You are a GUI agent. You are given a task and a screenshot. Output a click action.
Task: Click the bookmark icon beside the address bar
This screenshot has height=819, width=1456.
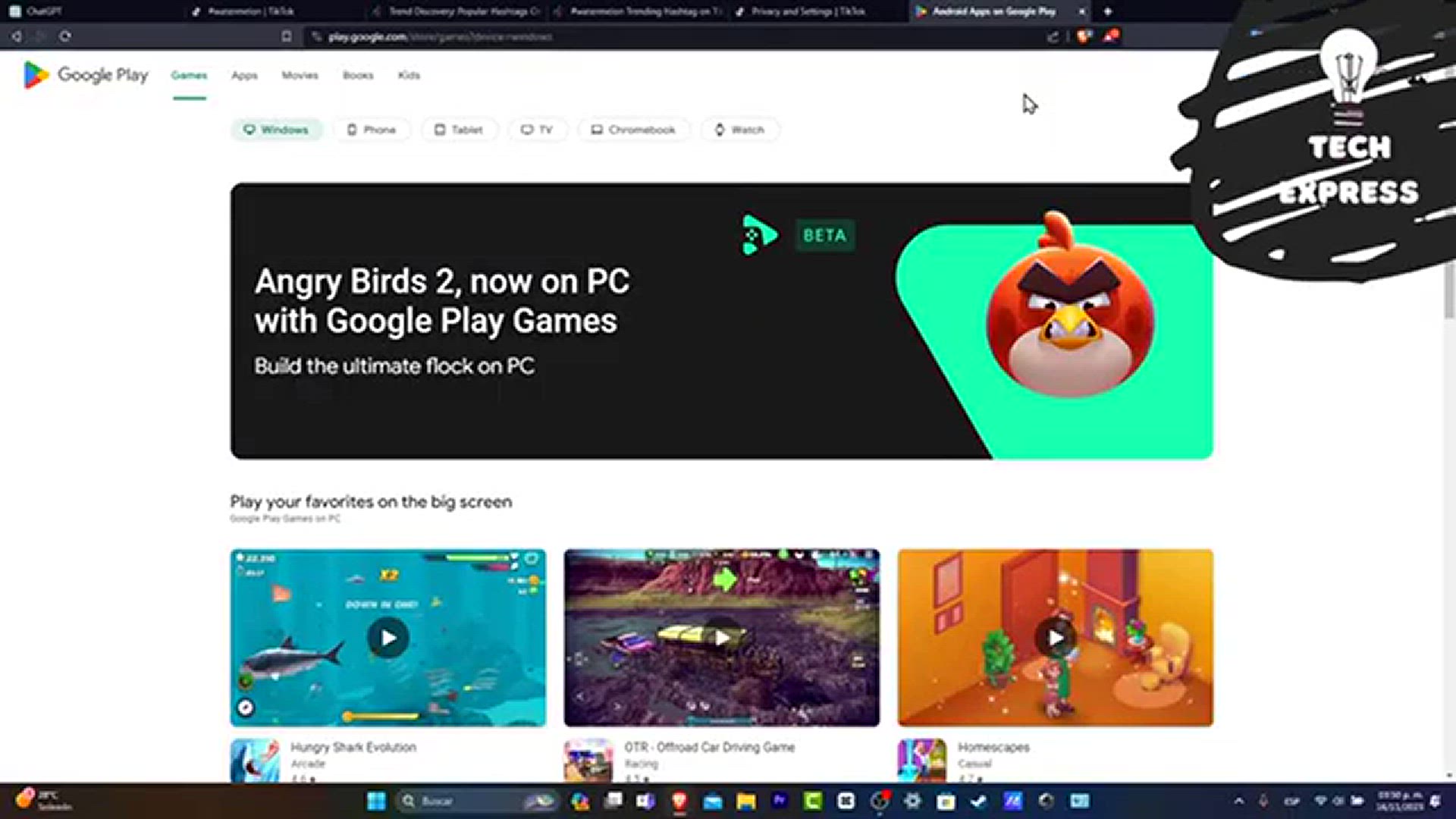[286, 36]
